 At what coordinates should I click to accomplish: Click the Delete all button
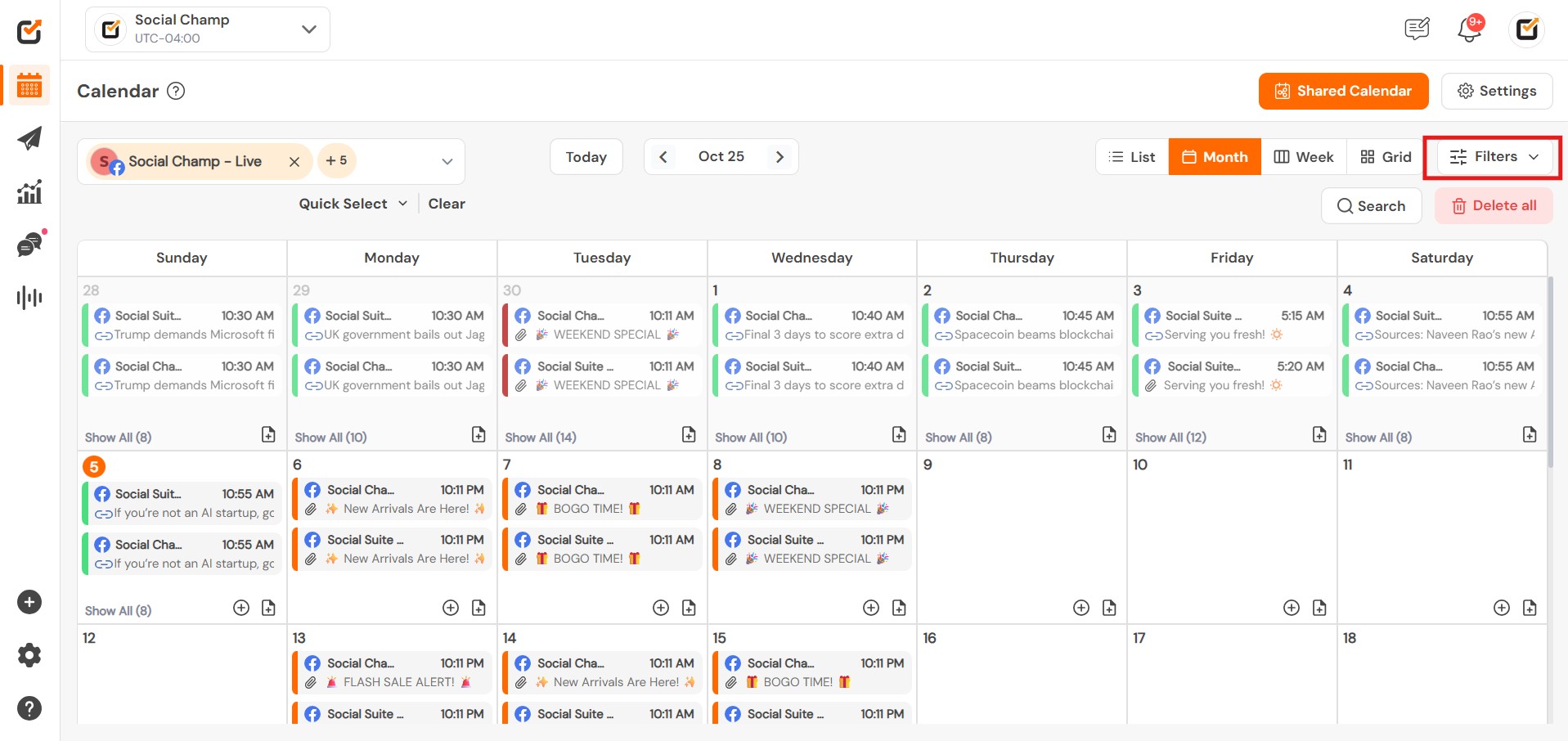coord(1494,206)
